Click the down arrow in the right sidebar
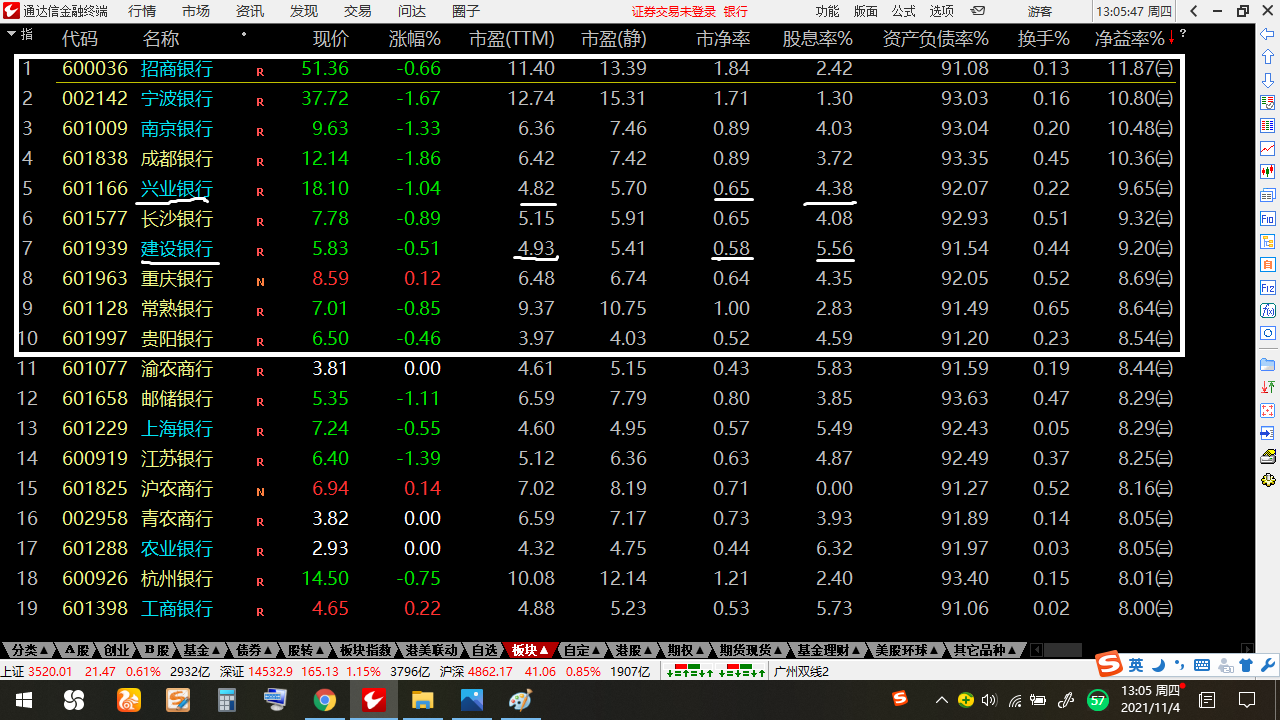Image resolution: width=1280 pixels, height=720 pixels. [1268, 81]
